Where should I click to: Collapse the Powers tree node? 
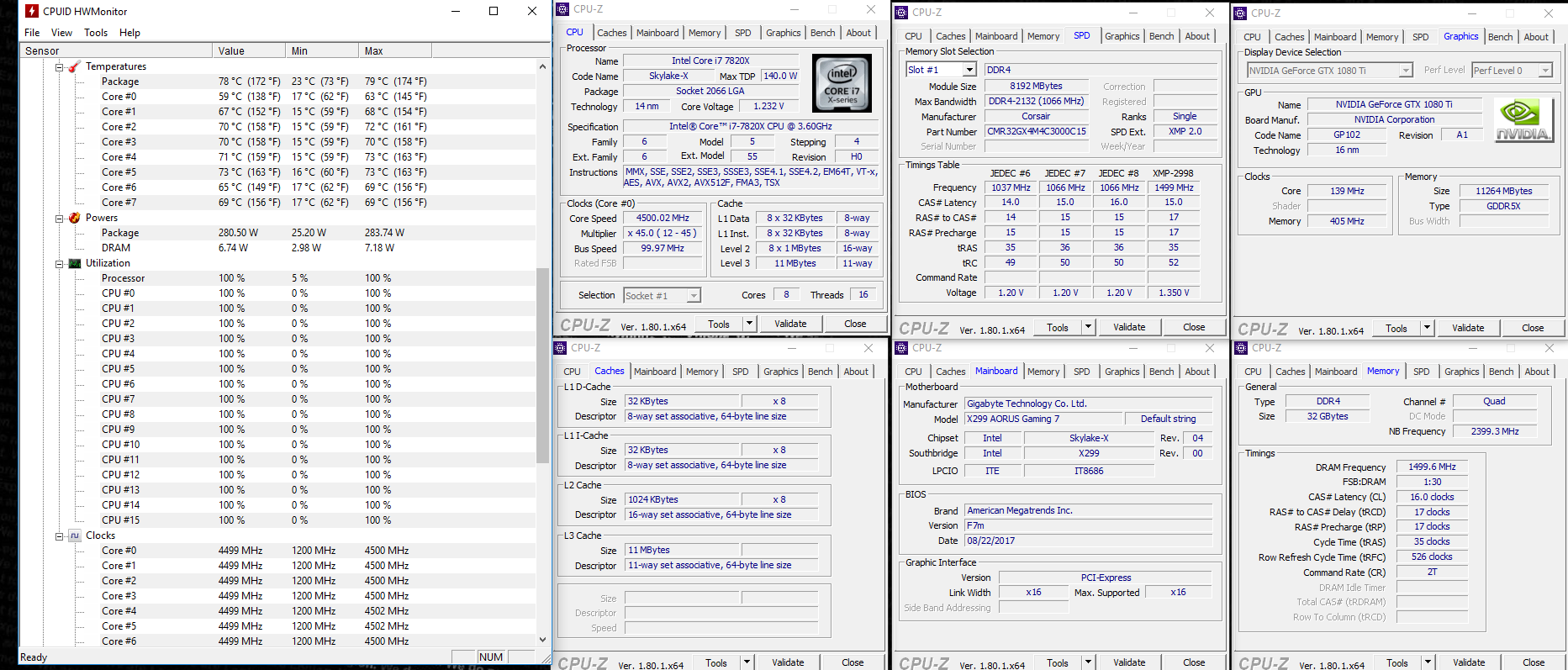pyautogui.click(x=60, y=219)
